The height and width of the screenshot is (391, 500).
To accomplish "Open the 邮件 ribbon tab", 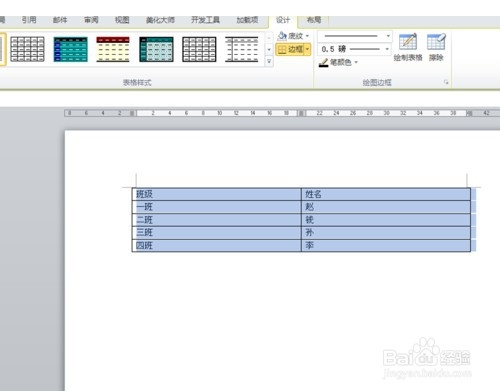I will [x=60, y=20].
